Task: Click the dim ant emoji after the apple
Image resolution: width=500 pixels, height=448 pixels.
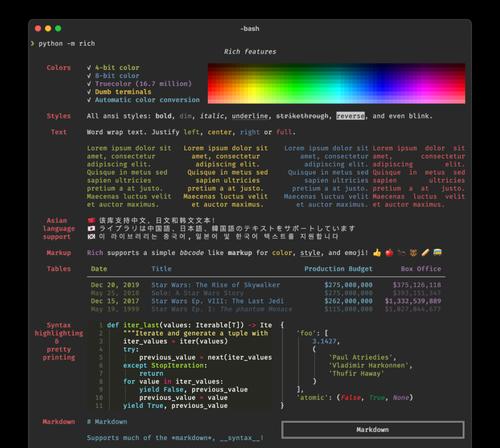Action: [402, 253]
